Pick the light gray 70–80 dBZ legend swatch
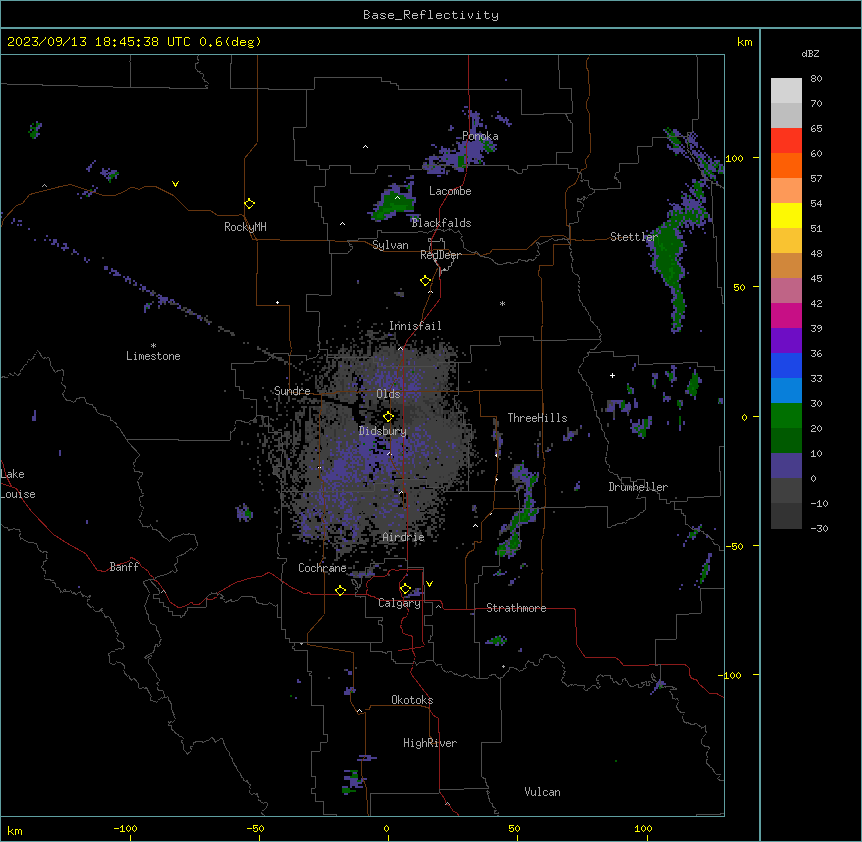Image resolution: width=862 pixels, height=842 pixels. pos(786,91)
